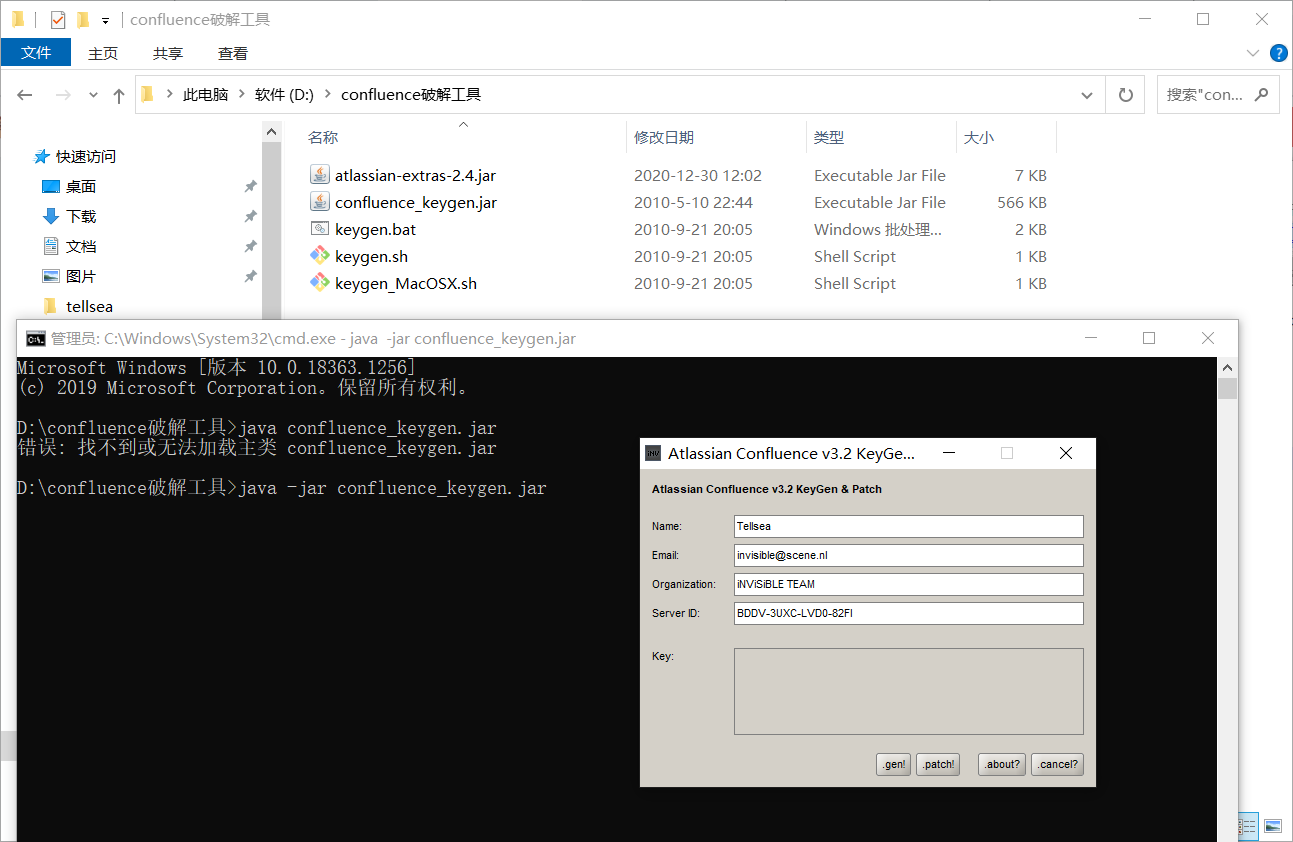Click the cmd.exe window title text
The height and width of the screenshot is (842, 1293).
point(314,338)
